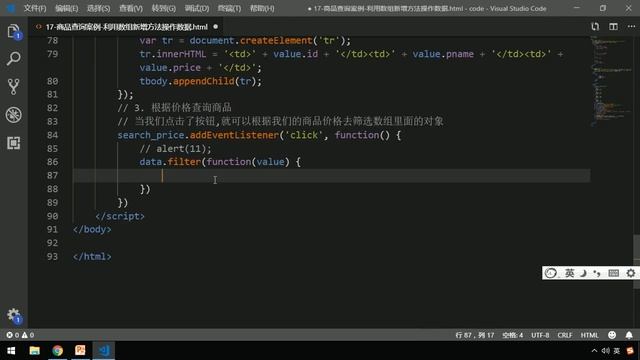640x360 pixels.
Task: Select the 17-商品查询案例 html file tab
Action: 127,27
